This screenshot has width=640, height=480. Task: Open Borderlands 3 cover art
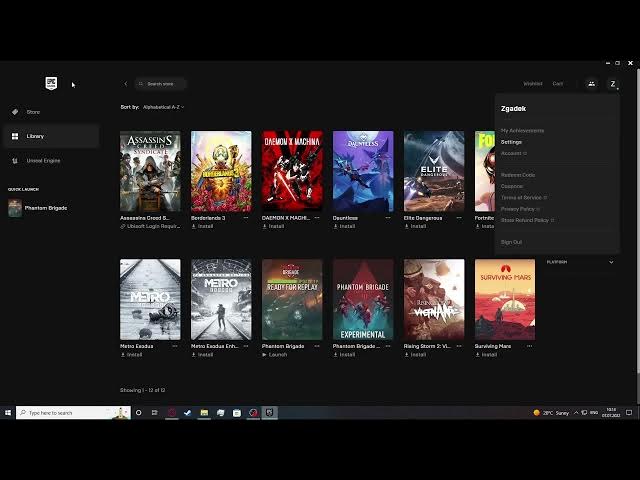221,171
